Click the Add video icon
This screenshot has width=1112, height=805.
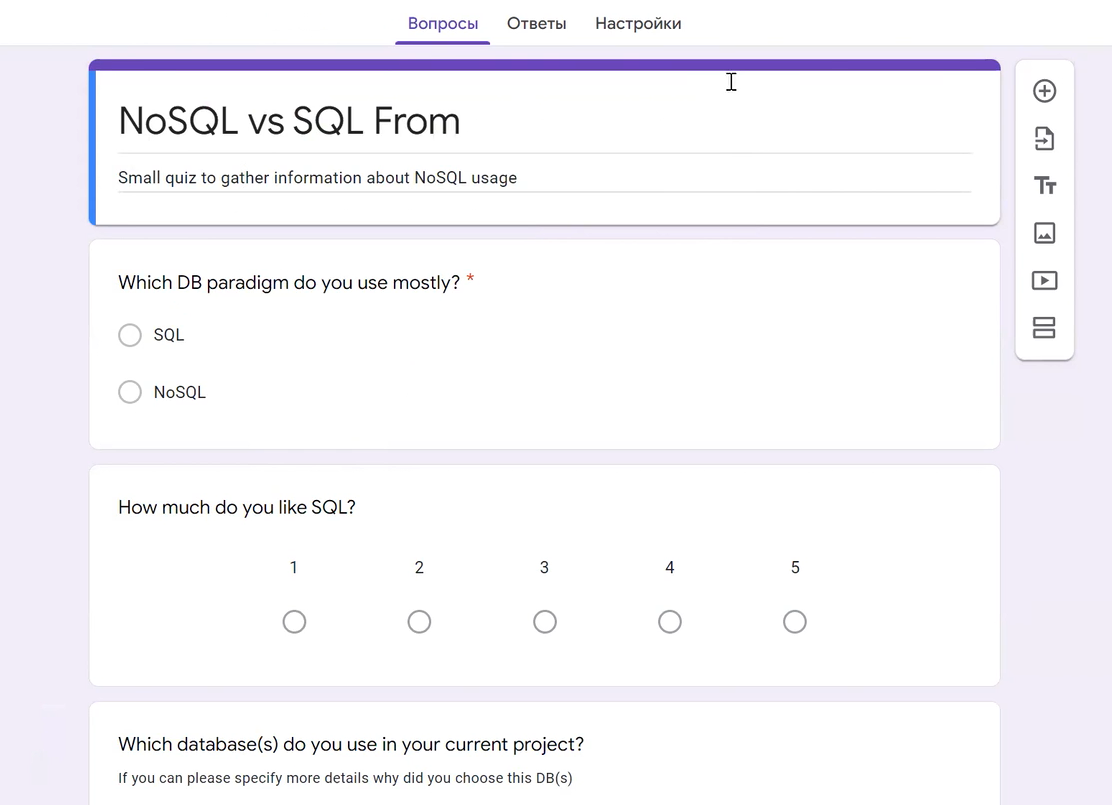pos(1044,280)
